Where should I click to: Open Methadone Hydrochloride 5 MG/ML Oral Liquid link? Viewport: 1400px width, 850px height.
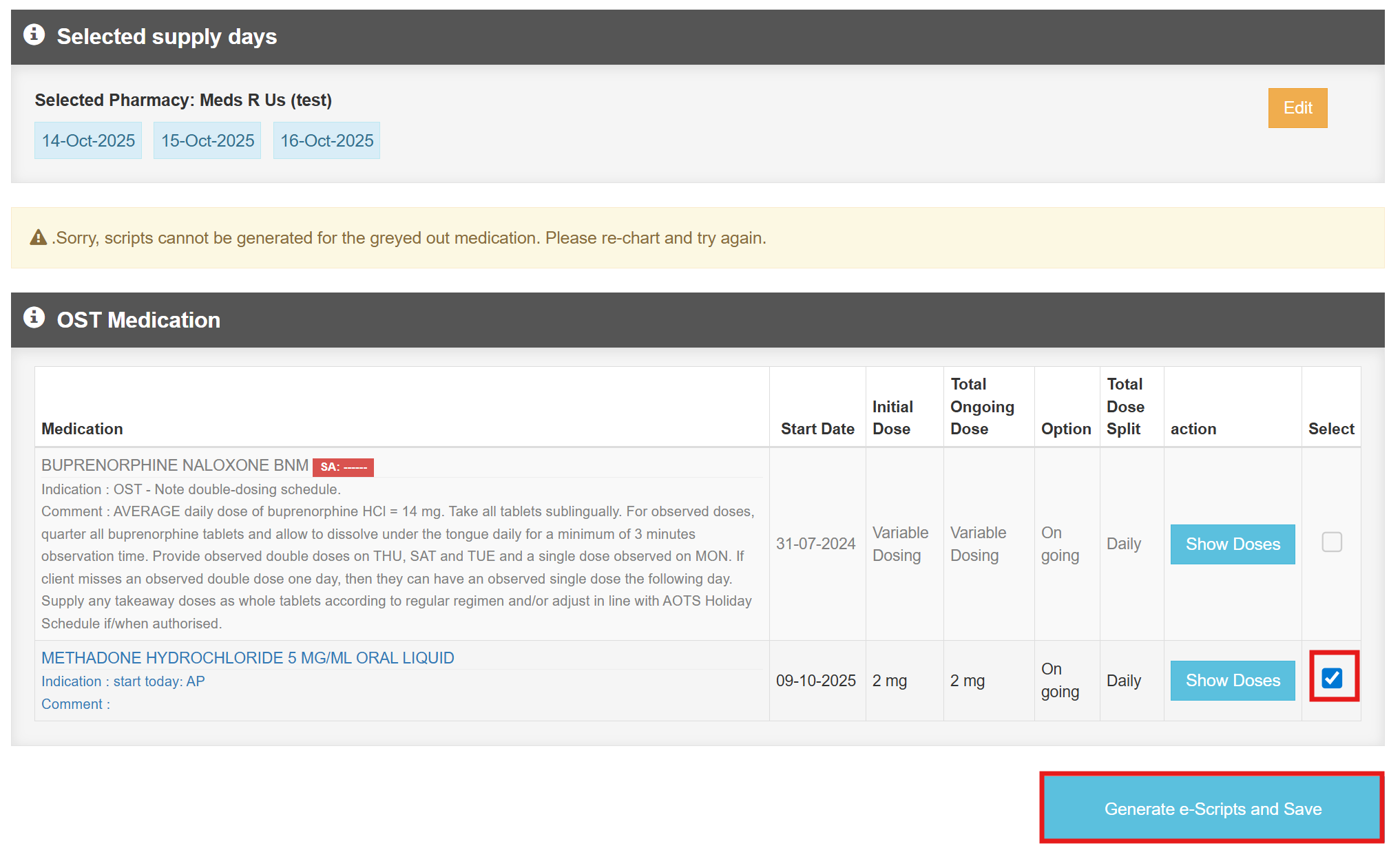[247, 658]
